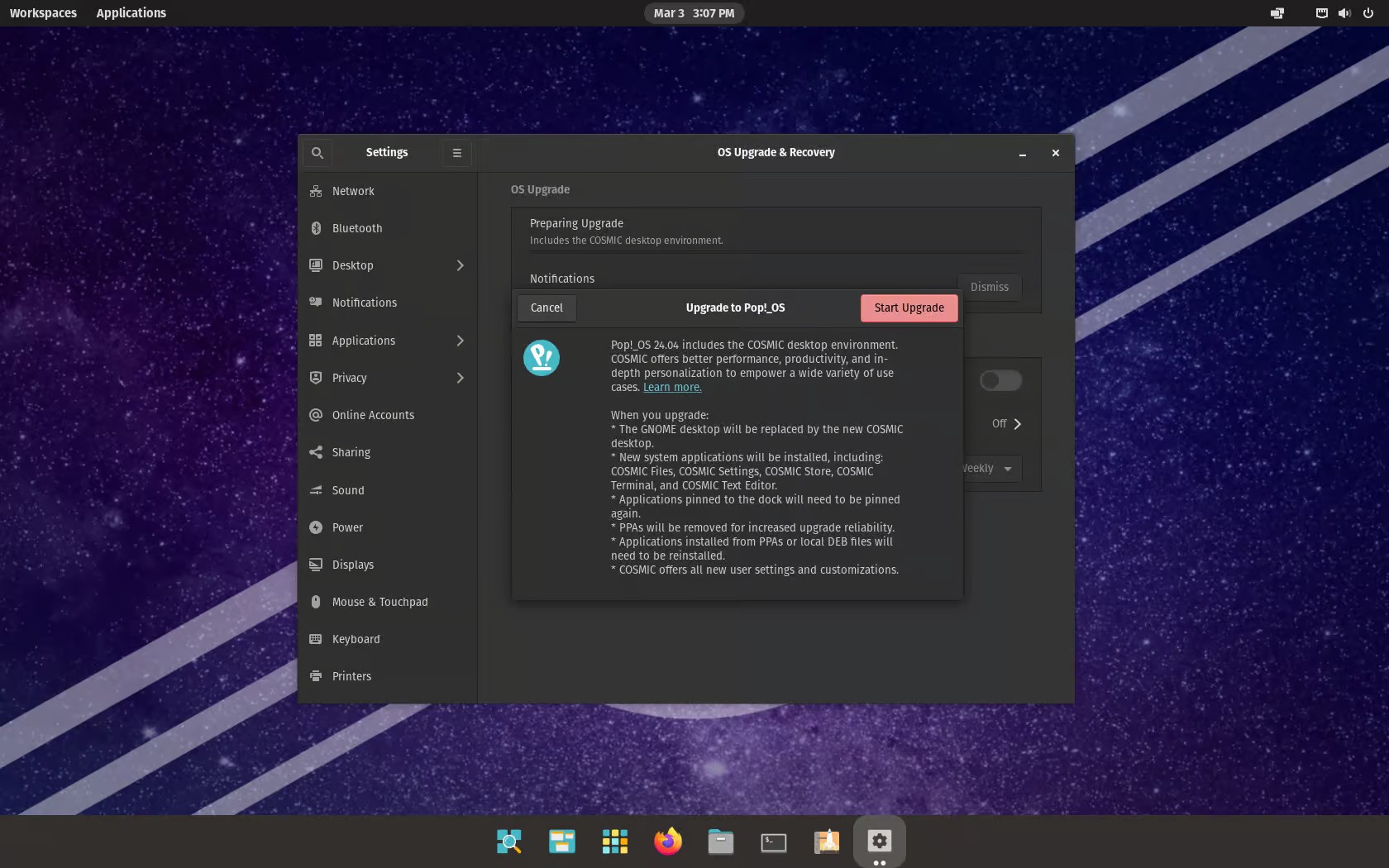Open the Files app from the dock

click(x=720, y=842)
